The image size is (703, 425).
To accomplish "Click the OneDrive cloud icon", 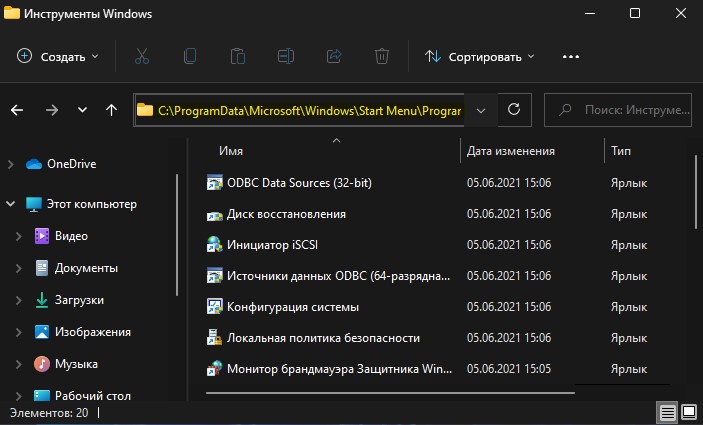I will coord(34,164).
